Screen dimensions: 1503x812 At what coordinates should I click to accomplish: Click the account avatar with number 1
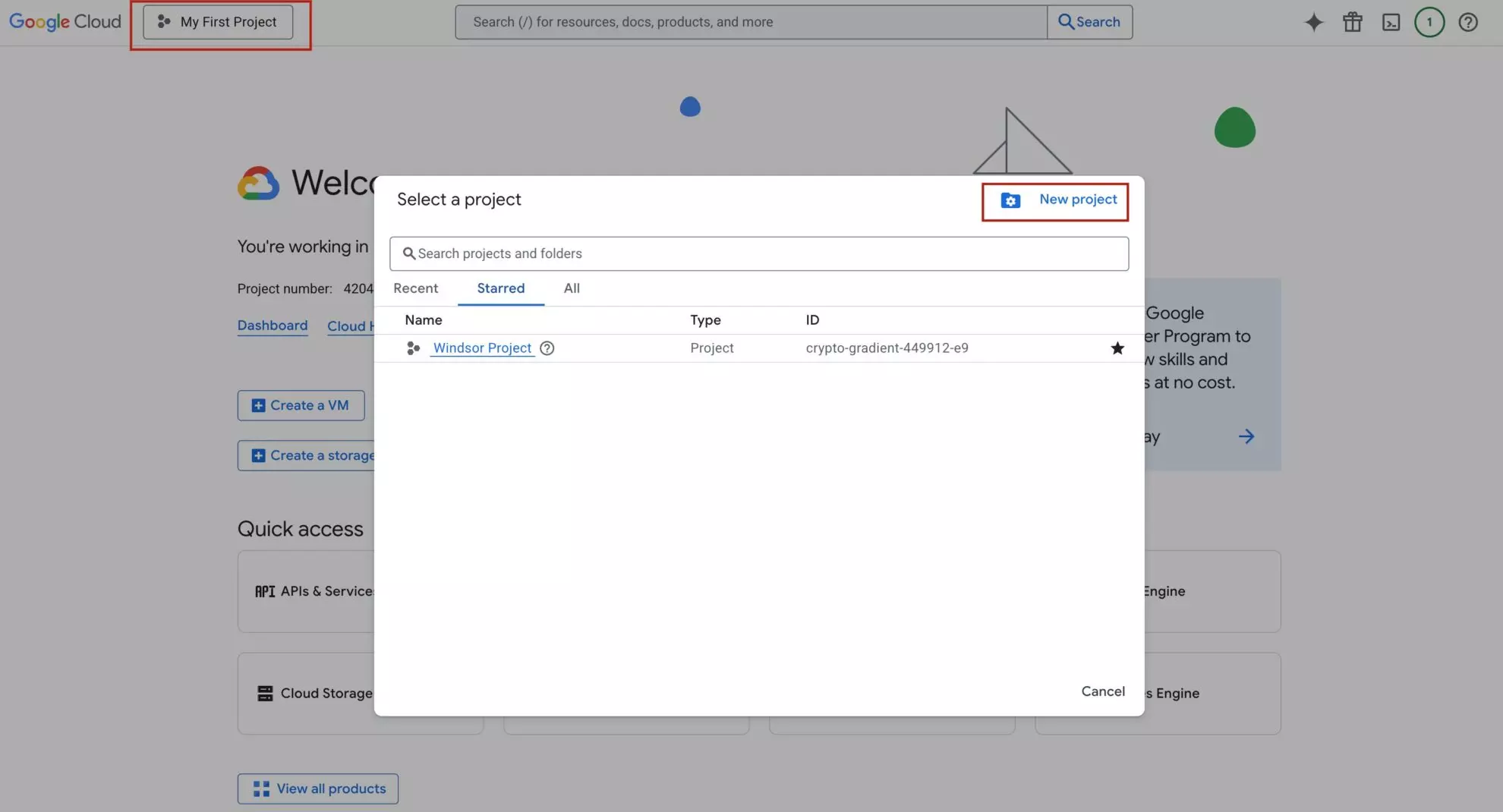[x=1429, y=22]
